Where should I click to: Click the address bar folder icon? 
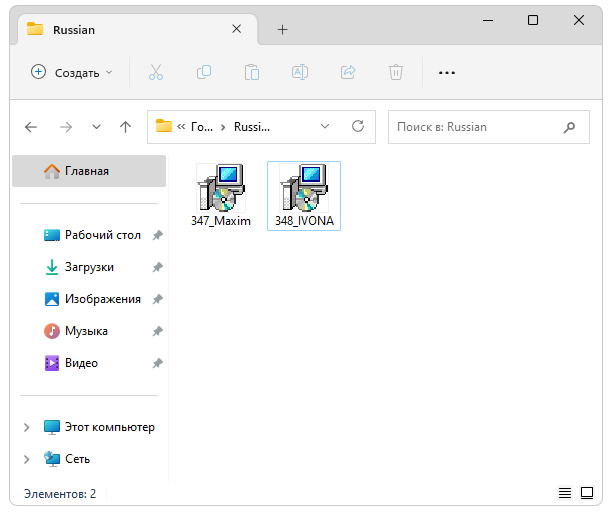tap(164, 126)
